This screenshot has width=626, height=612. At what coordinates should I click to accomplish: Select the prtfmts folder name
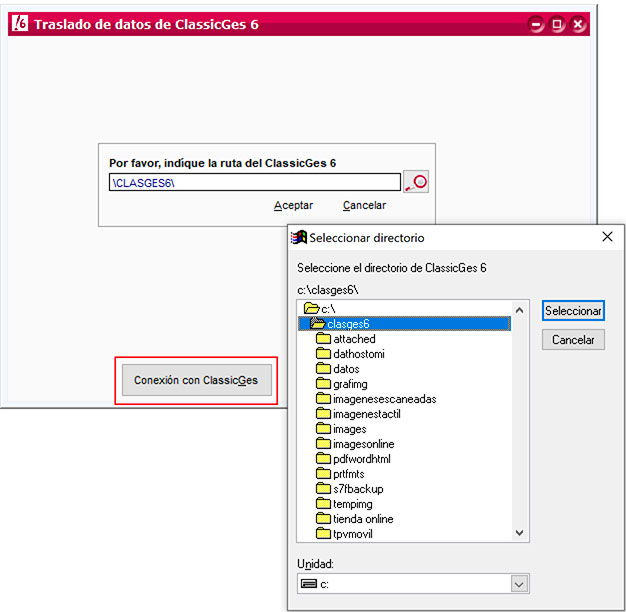349,474
